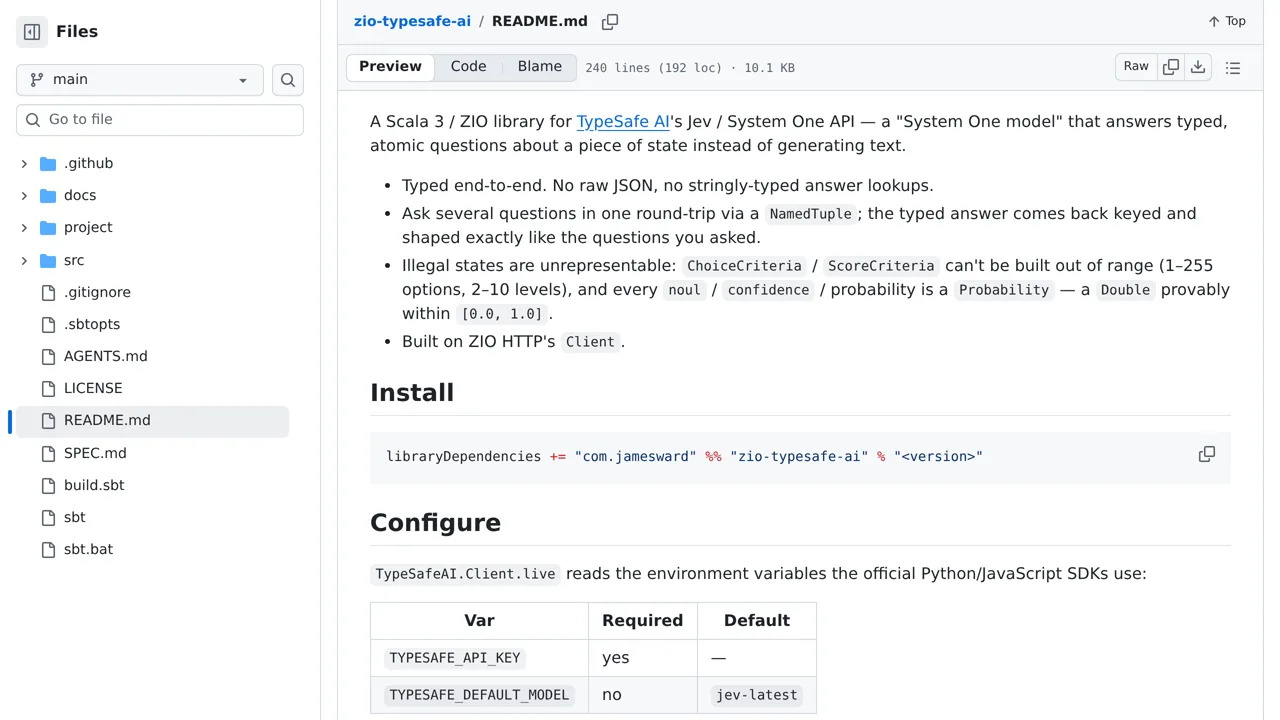1280x720 pixels.
Task: Open the document outline icon
Action: (1233, 68)
